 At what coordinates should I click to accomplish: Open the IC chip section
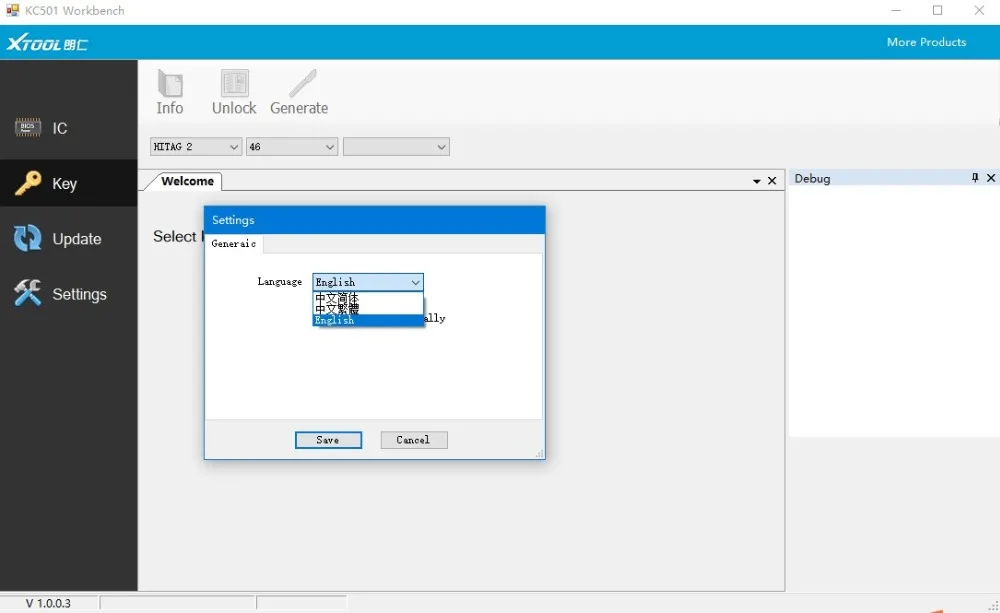(68, 128)
